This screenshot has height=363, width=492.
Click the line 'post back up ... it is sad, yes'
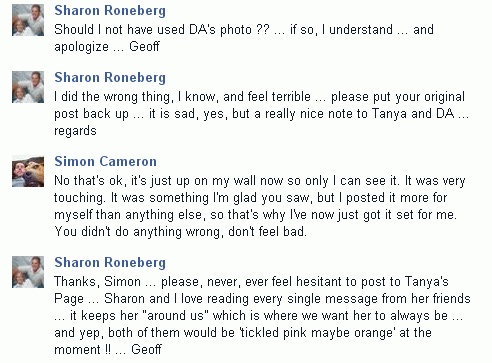(261, 114)
